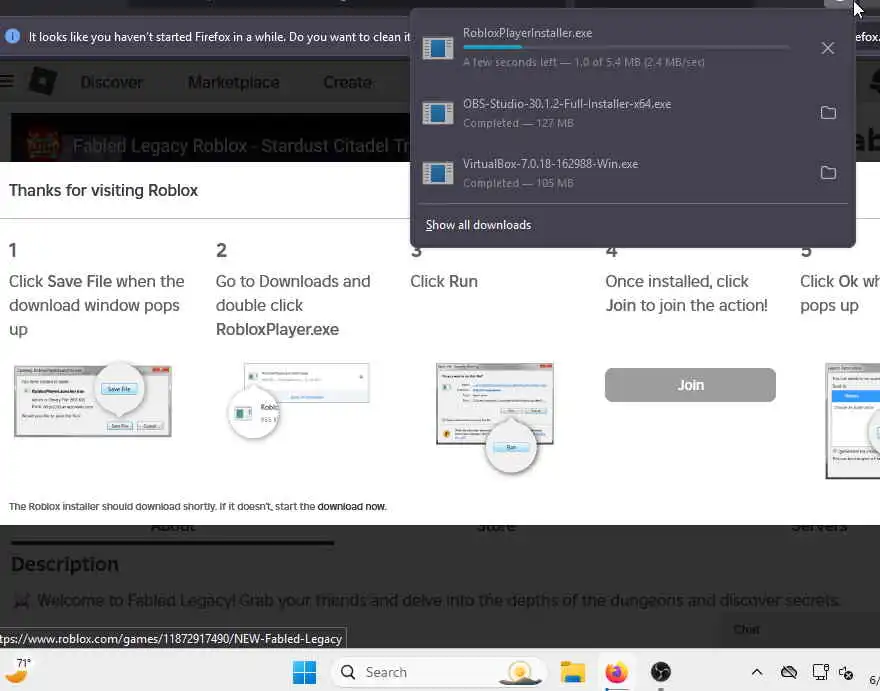The width and height of the screenshot is (880, 691).
Task: Open folder containing OBS-Studio installer
Action: (x=828, y=113)
